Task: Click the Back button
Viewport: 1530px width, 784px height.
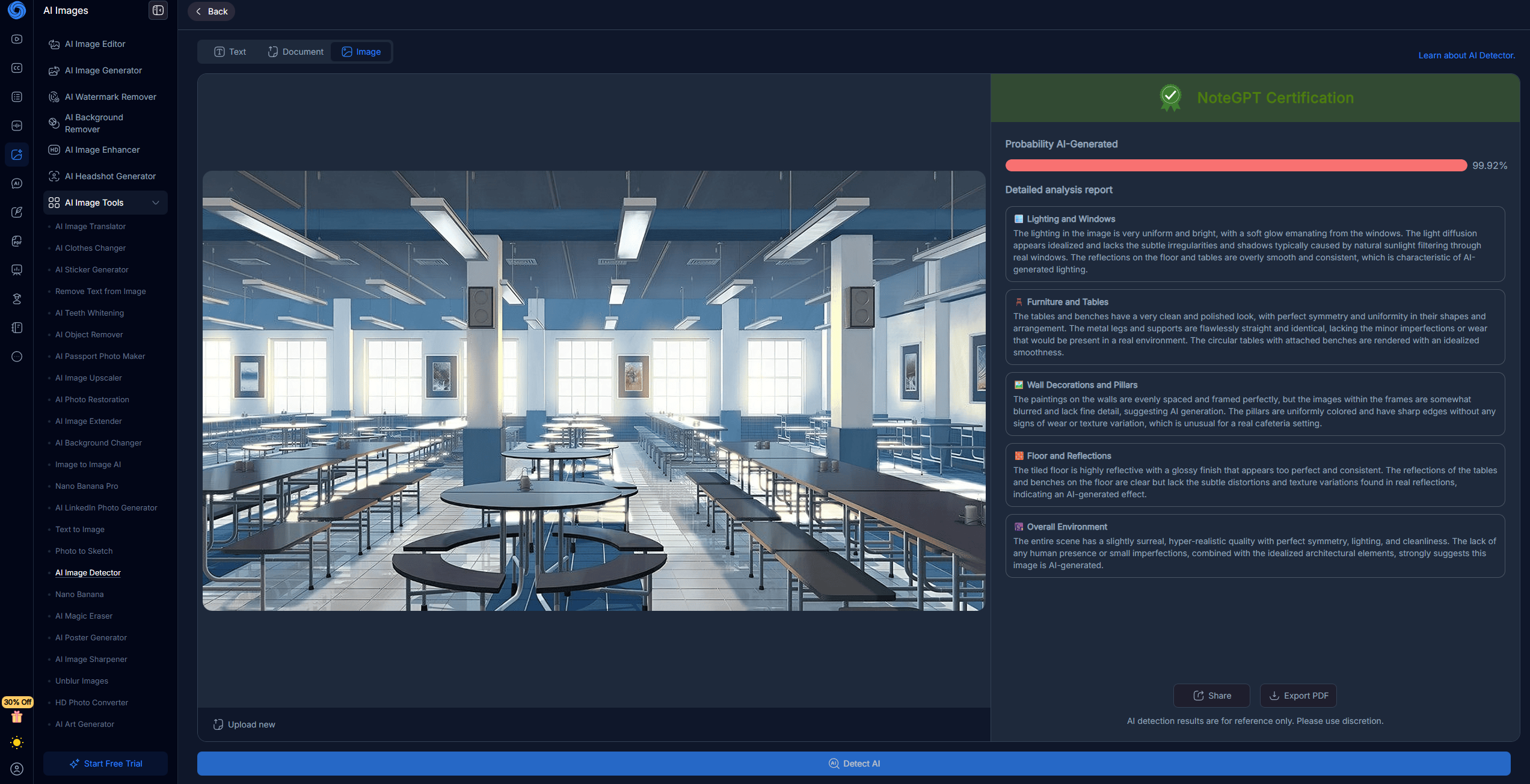Action: [211, 11]
